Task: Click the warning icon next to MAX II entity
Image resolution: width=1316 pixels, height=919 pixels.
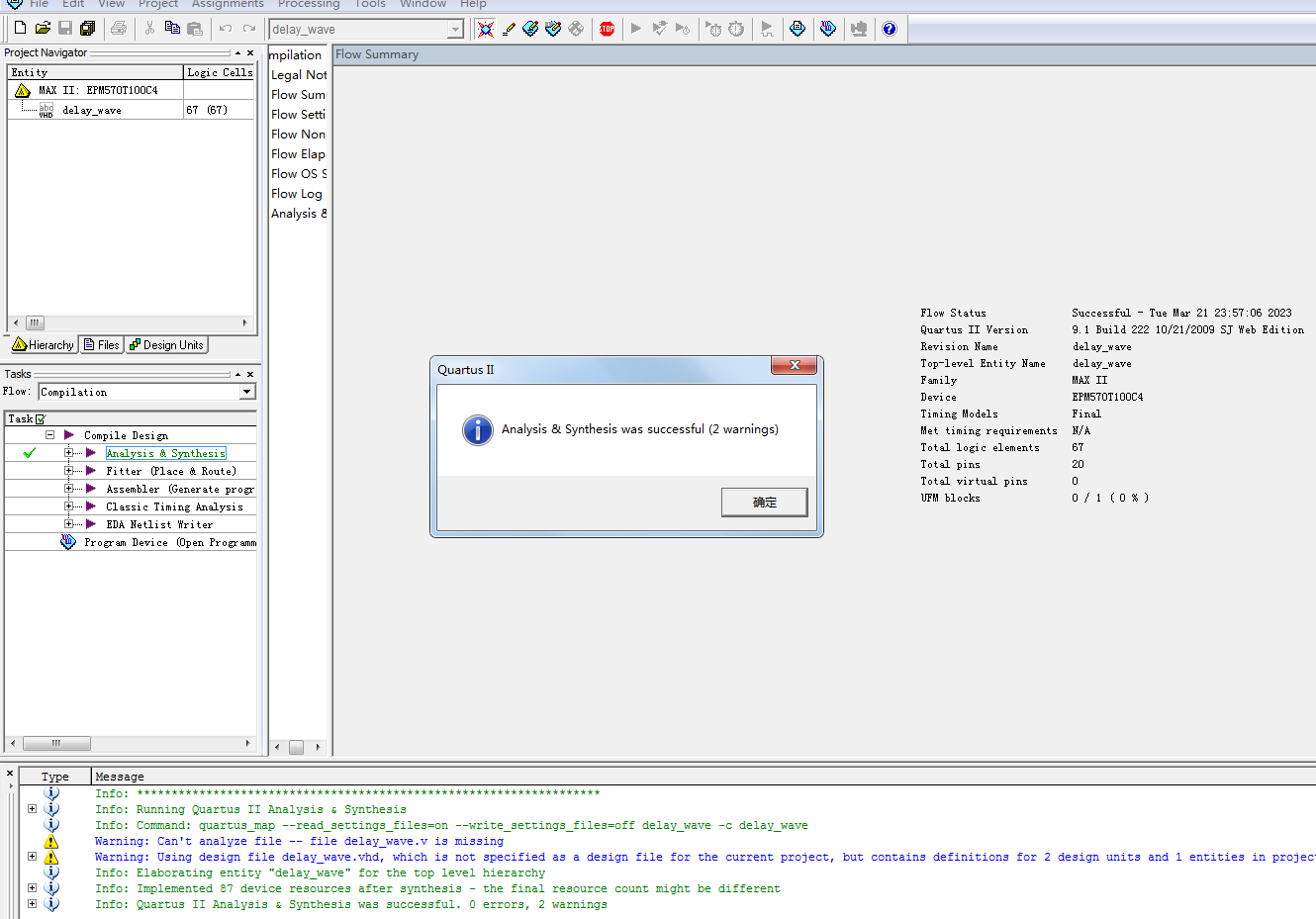Action: tap(23, 90)
